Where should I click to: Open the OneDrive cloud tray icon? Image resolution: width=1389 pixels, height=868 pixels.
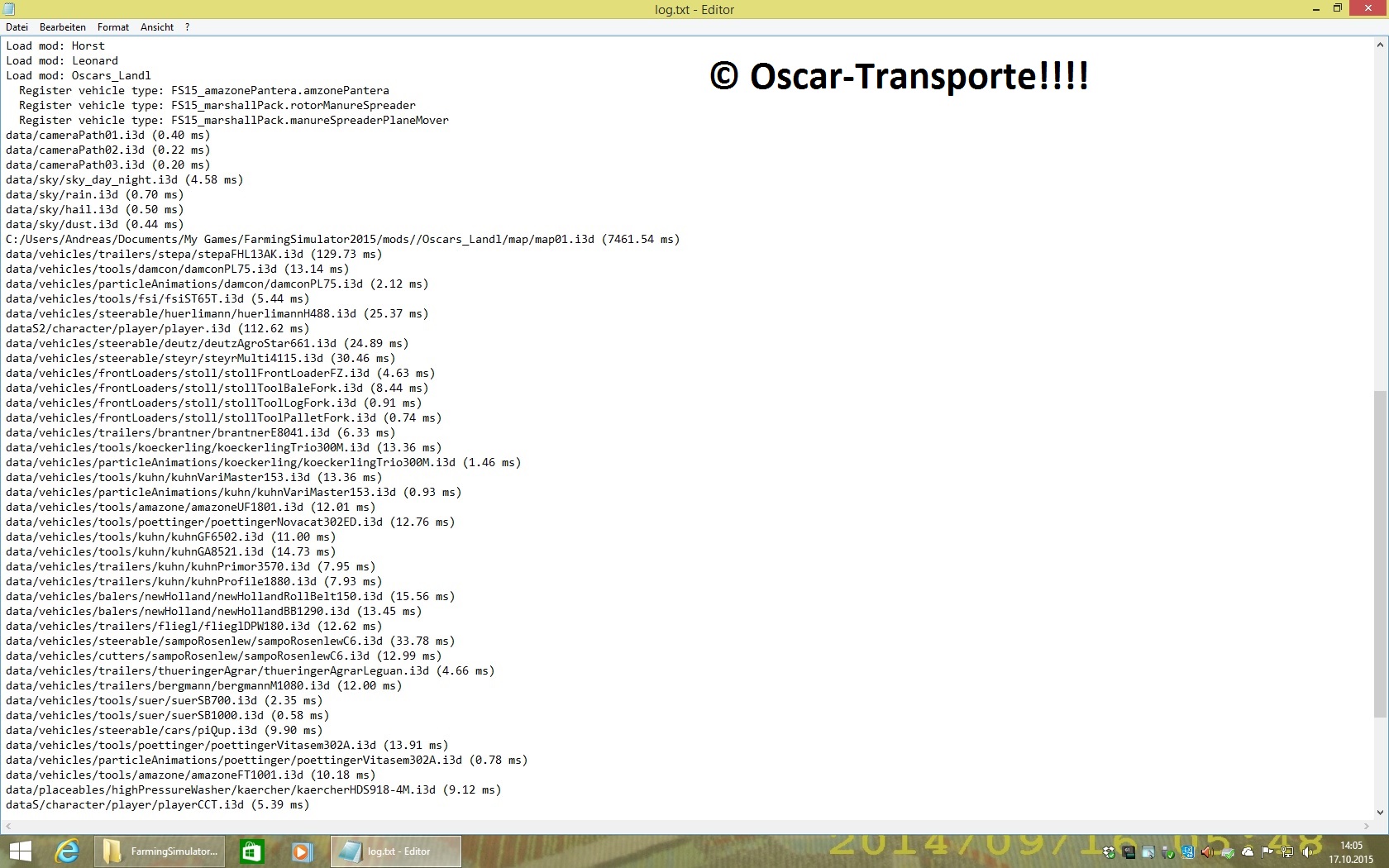point(1248,852)
